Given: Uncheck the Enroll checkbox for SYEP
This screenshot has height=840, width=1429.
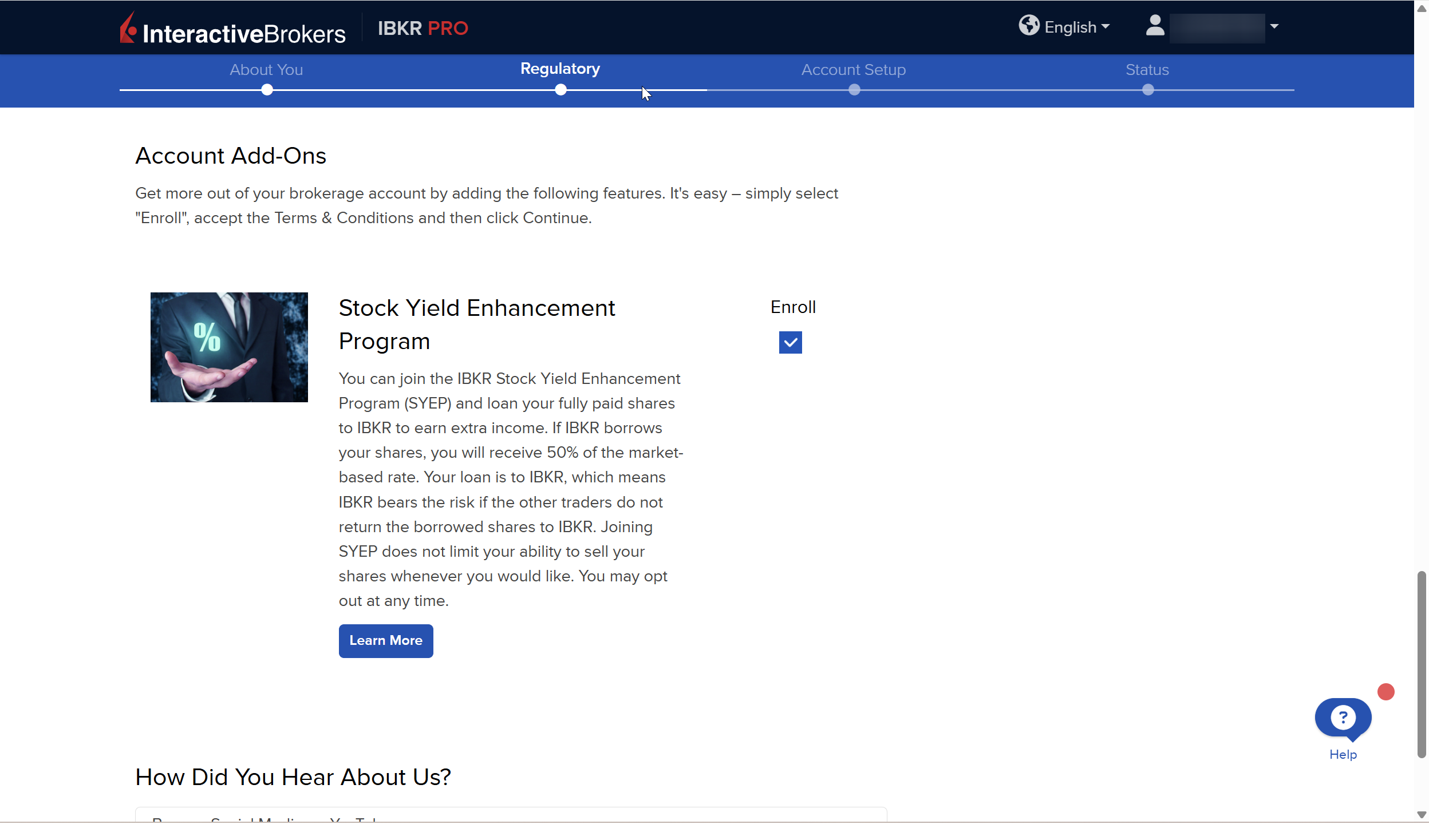Looking at the screenshot, I should tap(790, 343).
